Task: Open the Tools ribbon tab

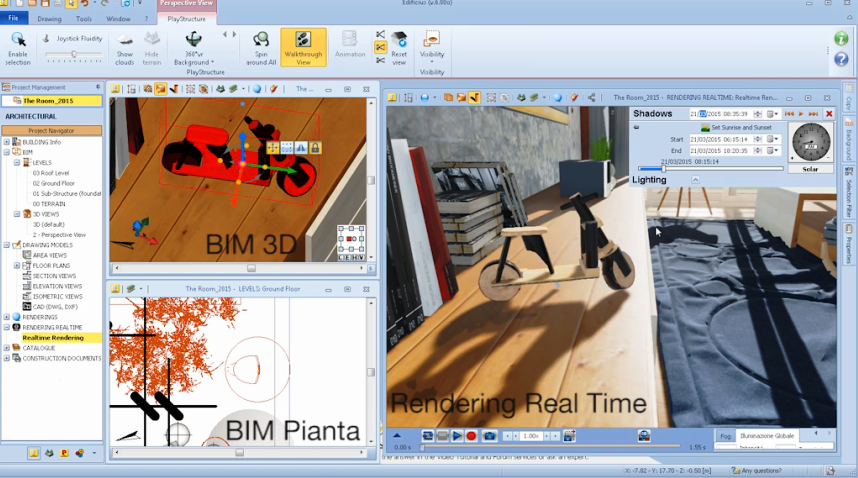Action: click(84, 19)
